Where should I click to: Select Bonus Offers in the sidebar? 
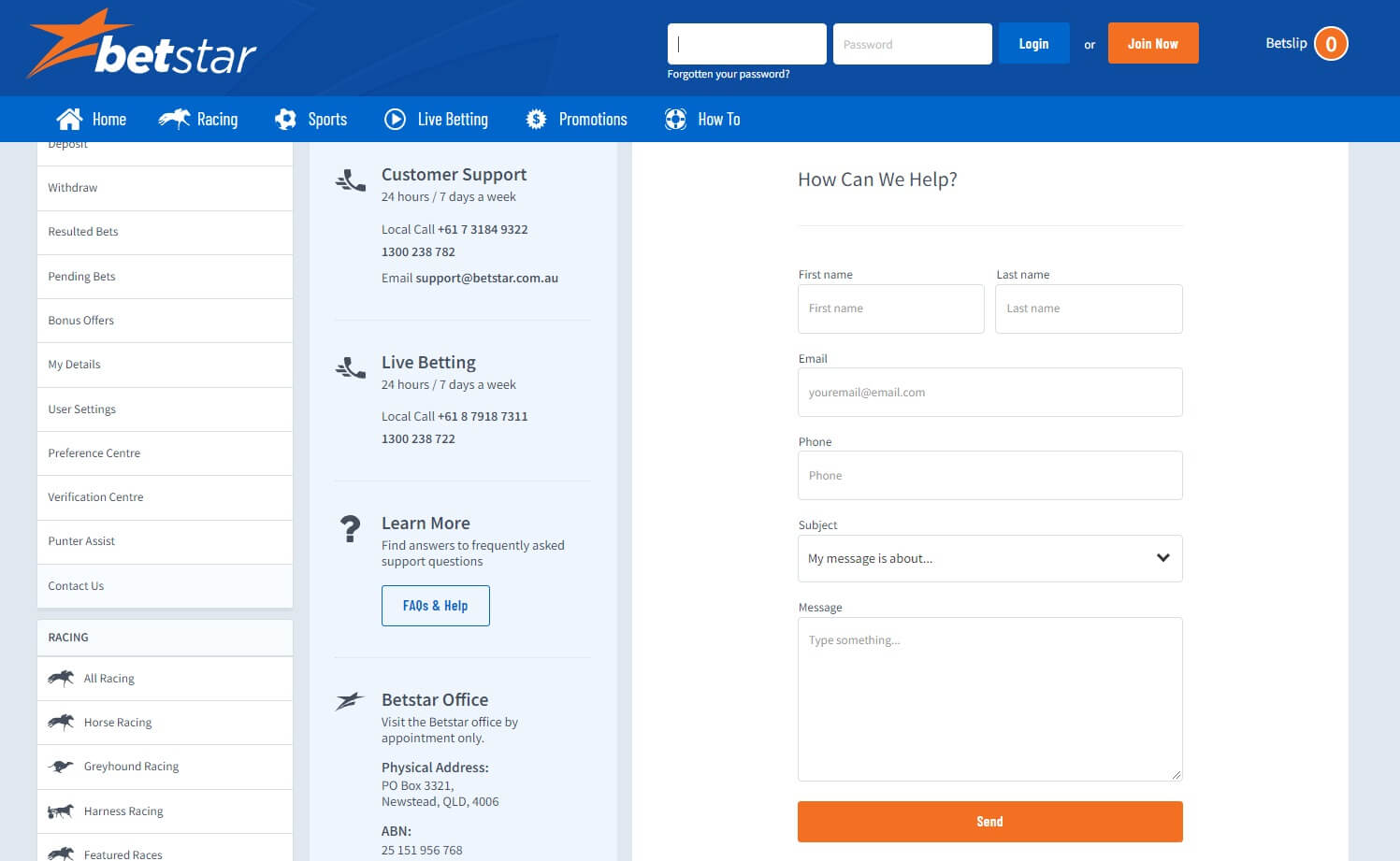(165, 321)
